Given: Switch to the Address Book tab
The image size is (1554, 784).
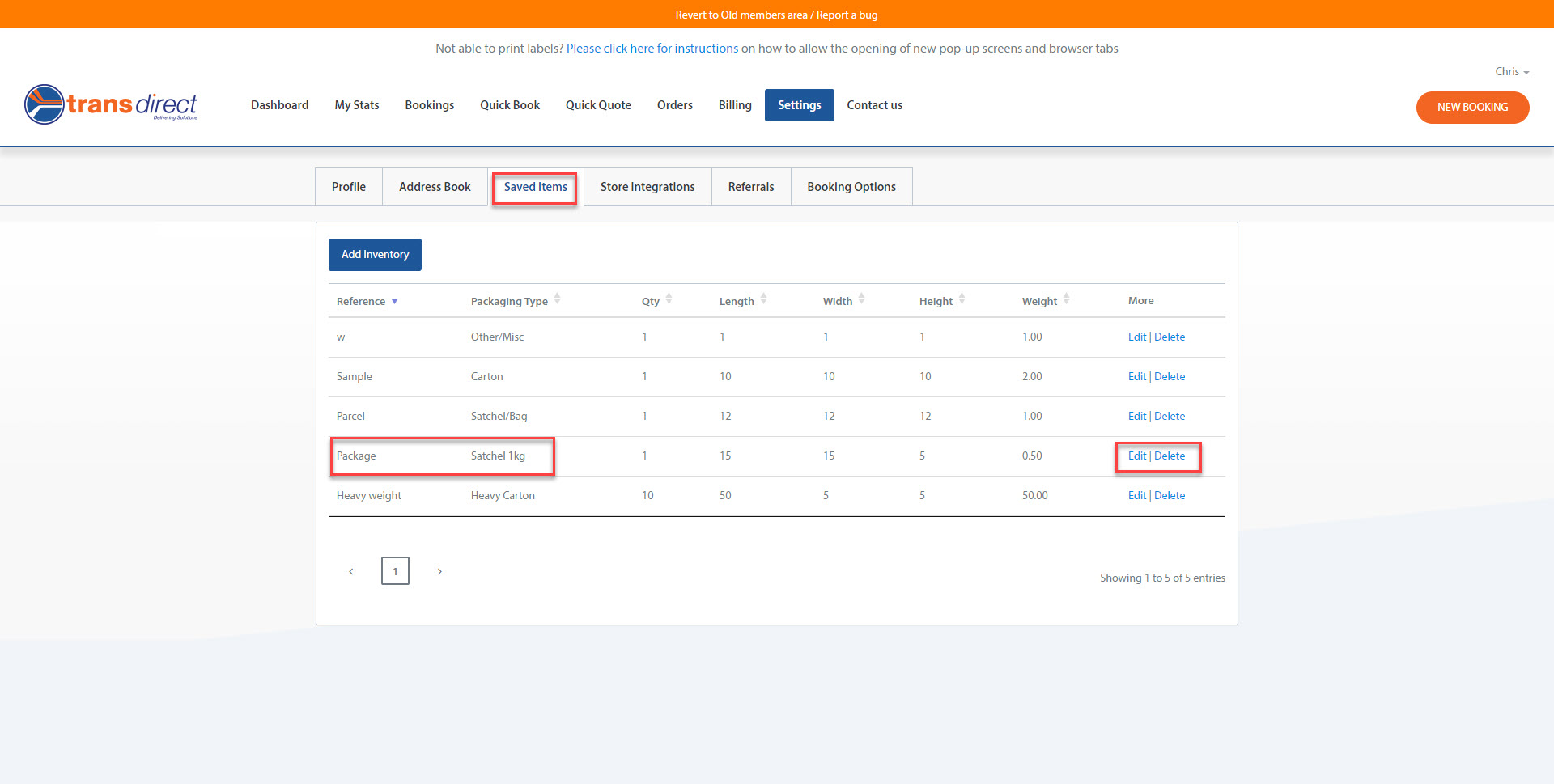Looking at the screenshot, I should (x=435, y=186).
